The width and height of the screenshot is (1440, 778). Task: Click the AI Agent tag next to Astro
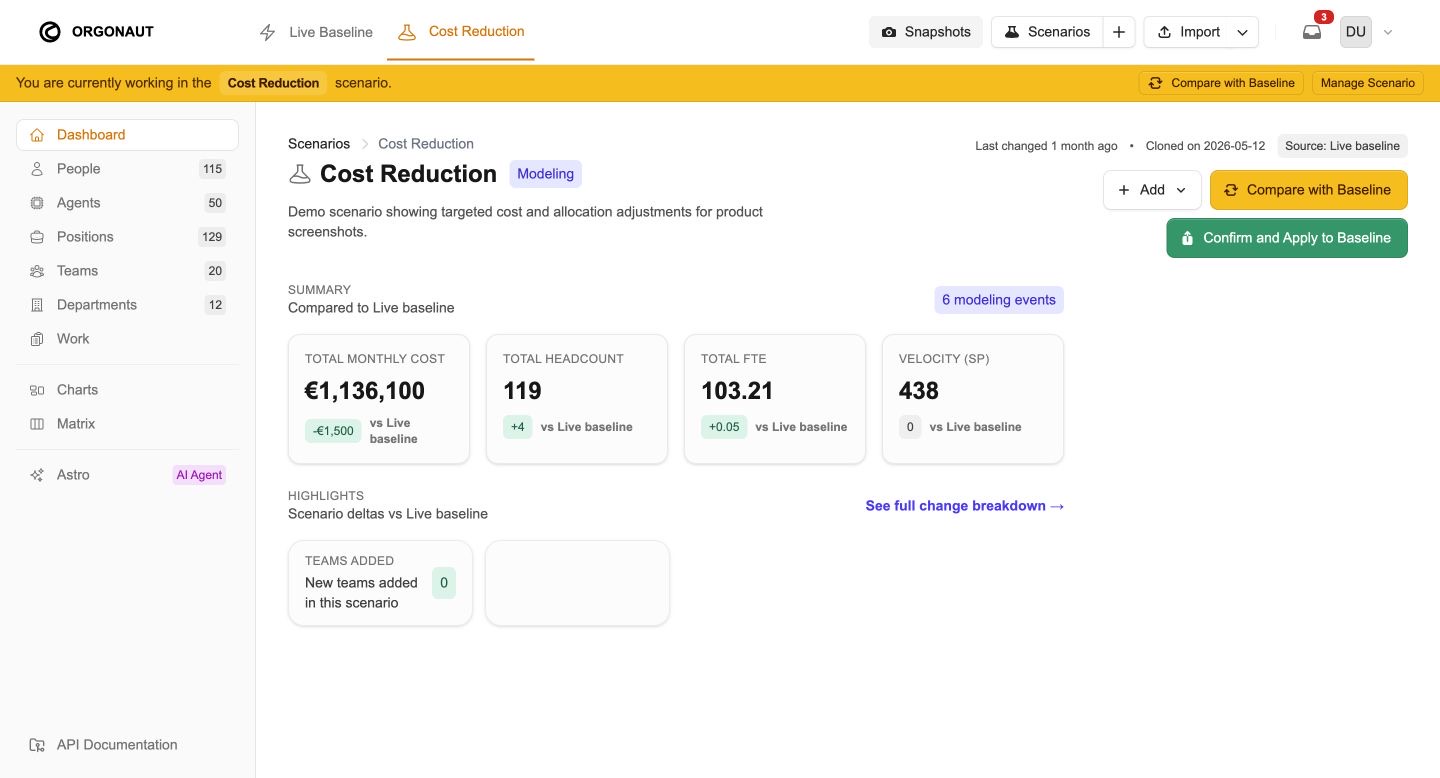coord(199,475)
